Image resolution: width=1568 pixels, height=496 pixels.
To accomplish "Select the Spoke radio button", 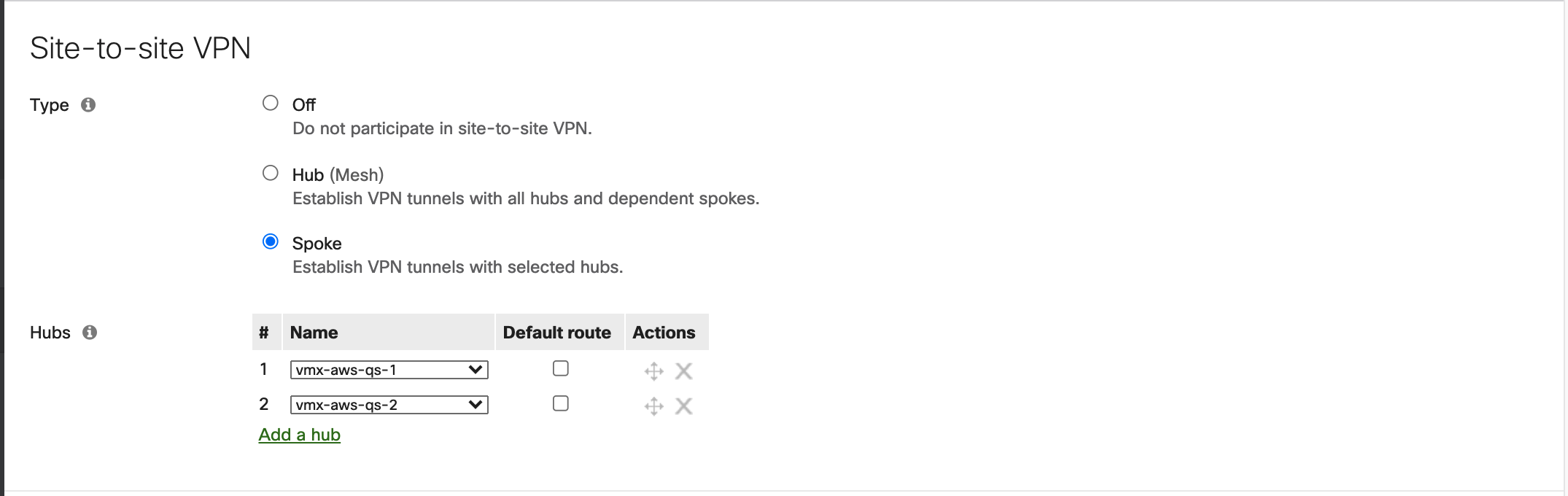I will pyautogui.click(x=271, y=241).
